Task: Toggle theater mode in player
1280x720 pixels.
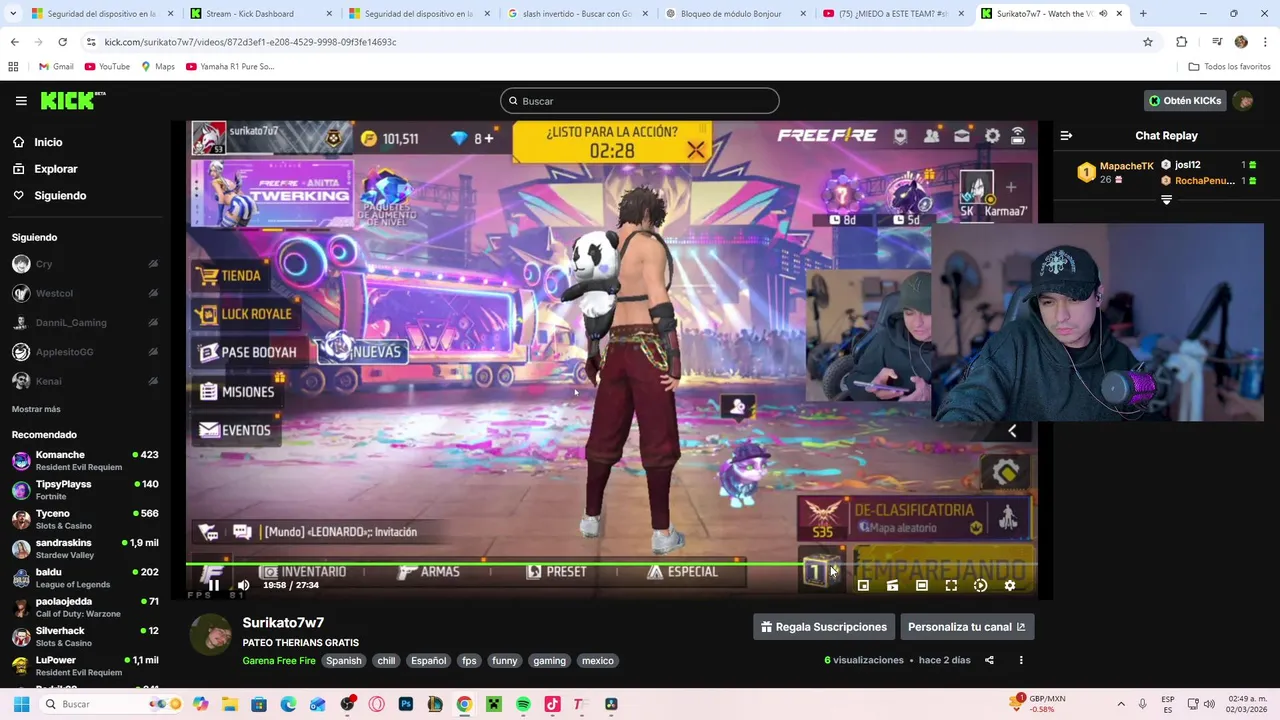Action: point(922,586)
